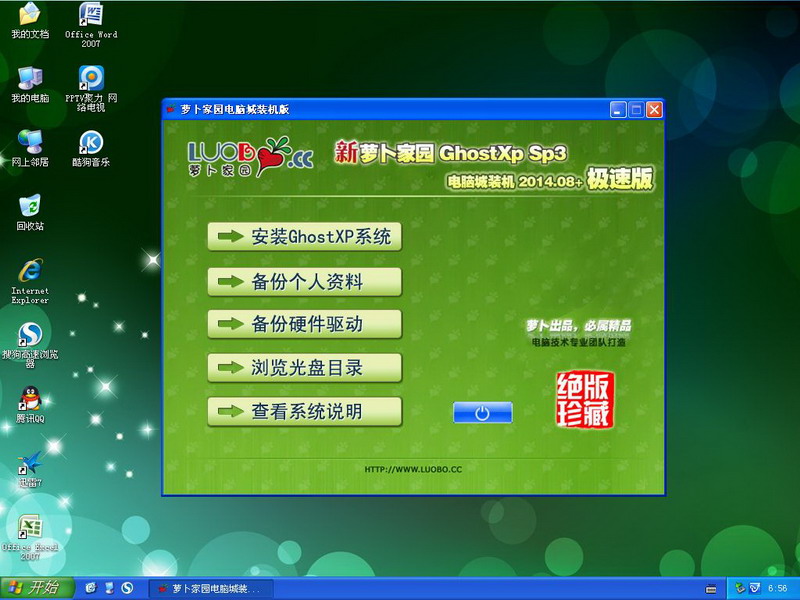The height and width of the screenshot is (600, 800).
Task: Click the shield tray icon
Action: (755, 588)
